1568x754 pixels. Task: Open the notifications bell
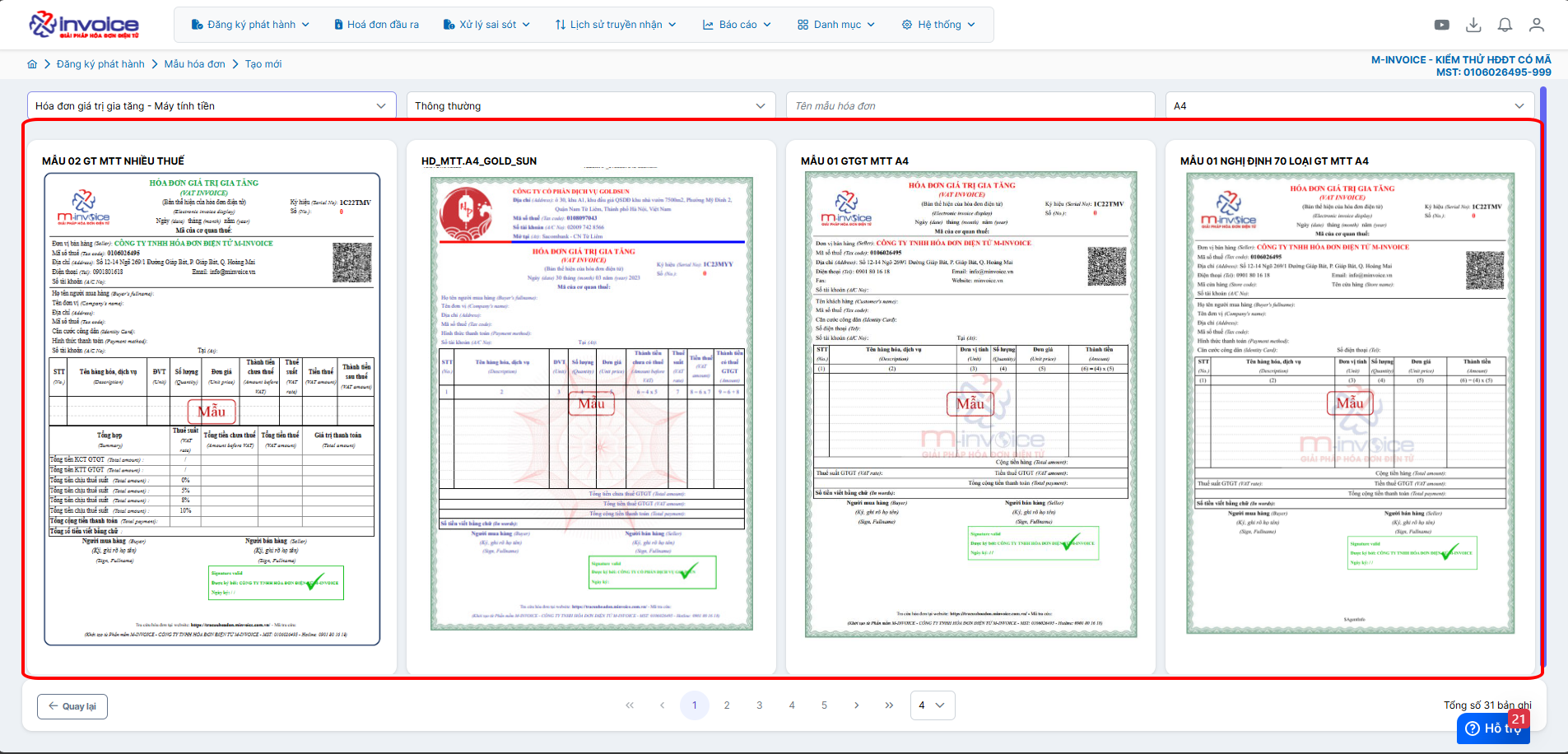click(x=1505, y=25)
